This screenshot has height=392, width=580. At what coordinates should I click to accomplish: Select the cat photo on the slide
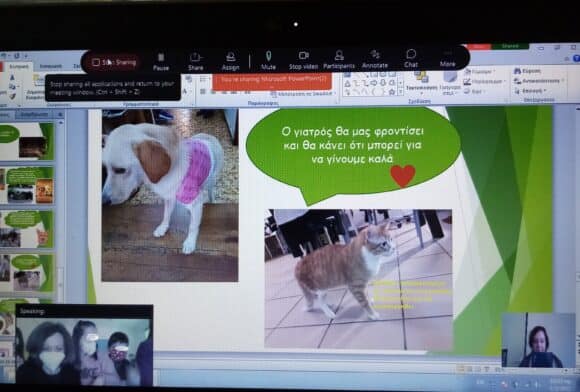click(x=358, y=279)
